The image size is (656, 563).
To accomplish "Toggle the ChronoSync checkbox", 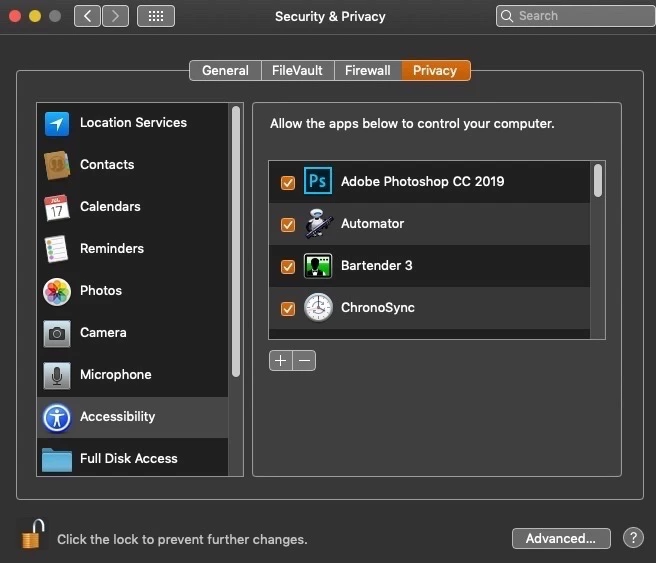I will [288, 309].
